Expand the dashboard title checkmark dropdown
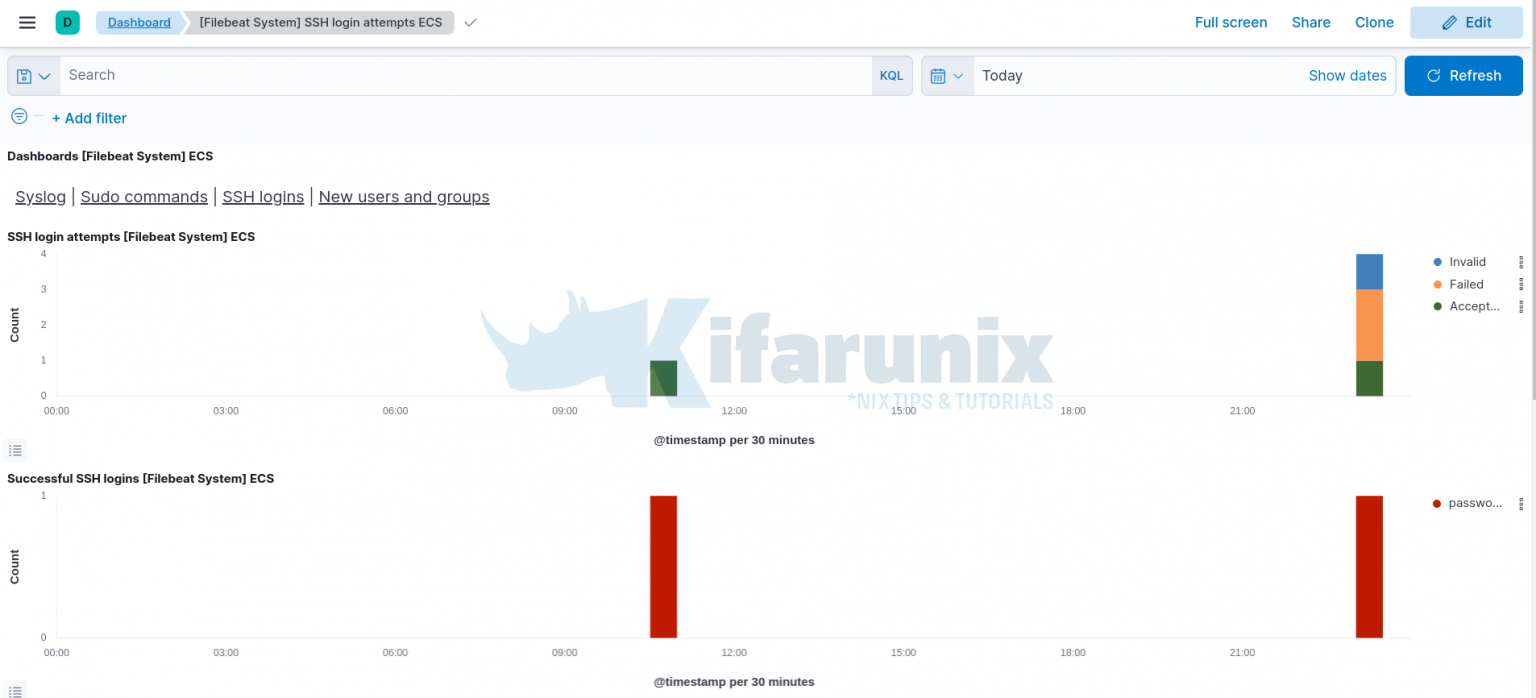 pyautogui.click(x=470, y=21)
